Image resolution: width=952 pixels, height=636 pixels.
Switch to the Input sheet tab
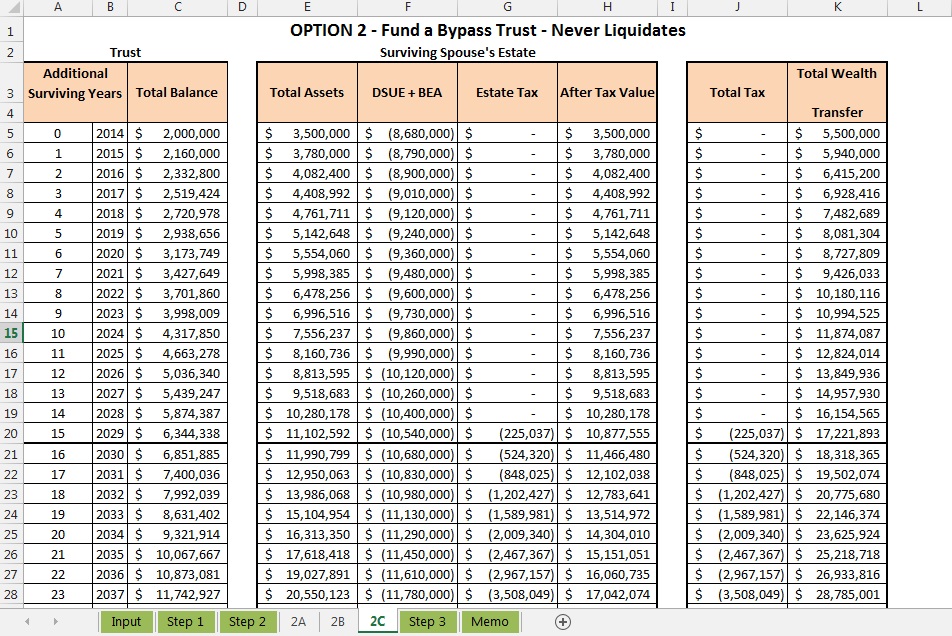pyautogui.click(x=126, y=622)
